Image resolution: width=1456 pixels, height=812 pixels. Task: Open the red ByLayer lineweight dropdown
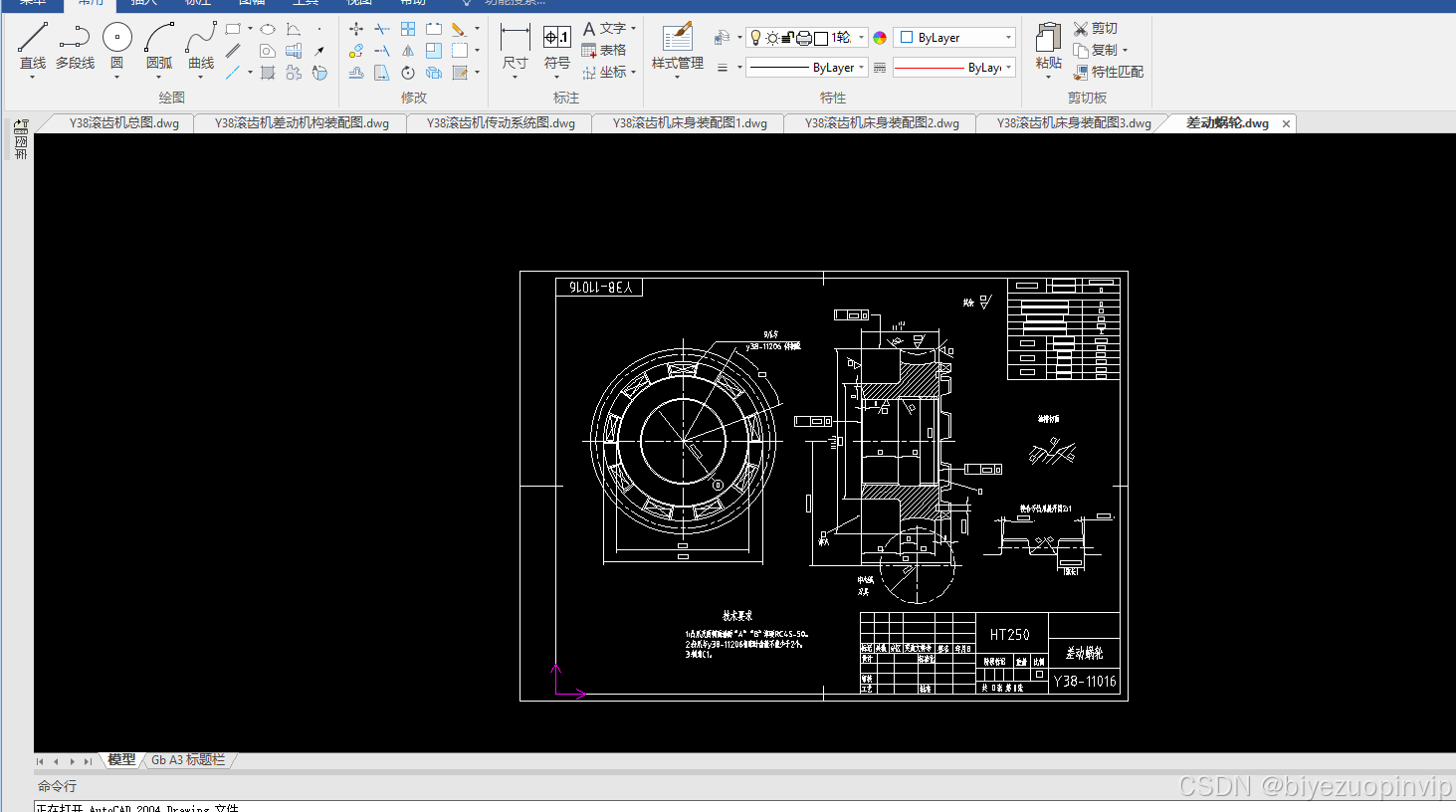pos(1008,68)
